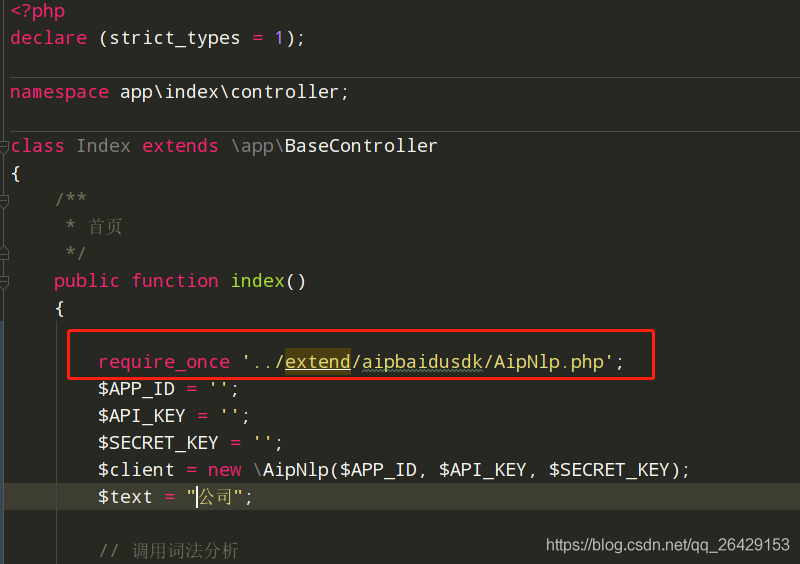Click AipNlp.php in the require path
800x564 pixels.
point(548,362)
